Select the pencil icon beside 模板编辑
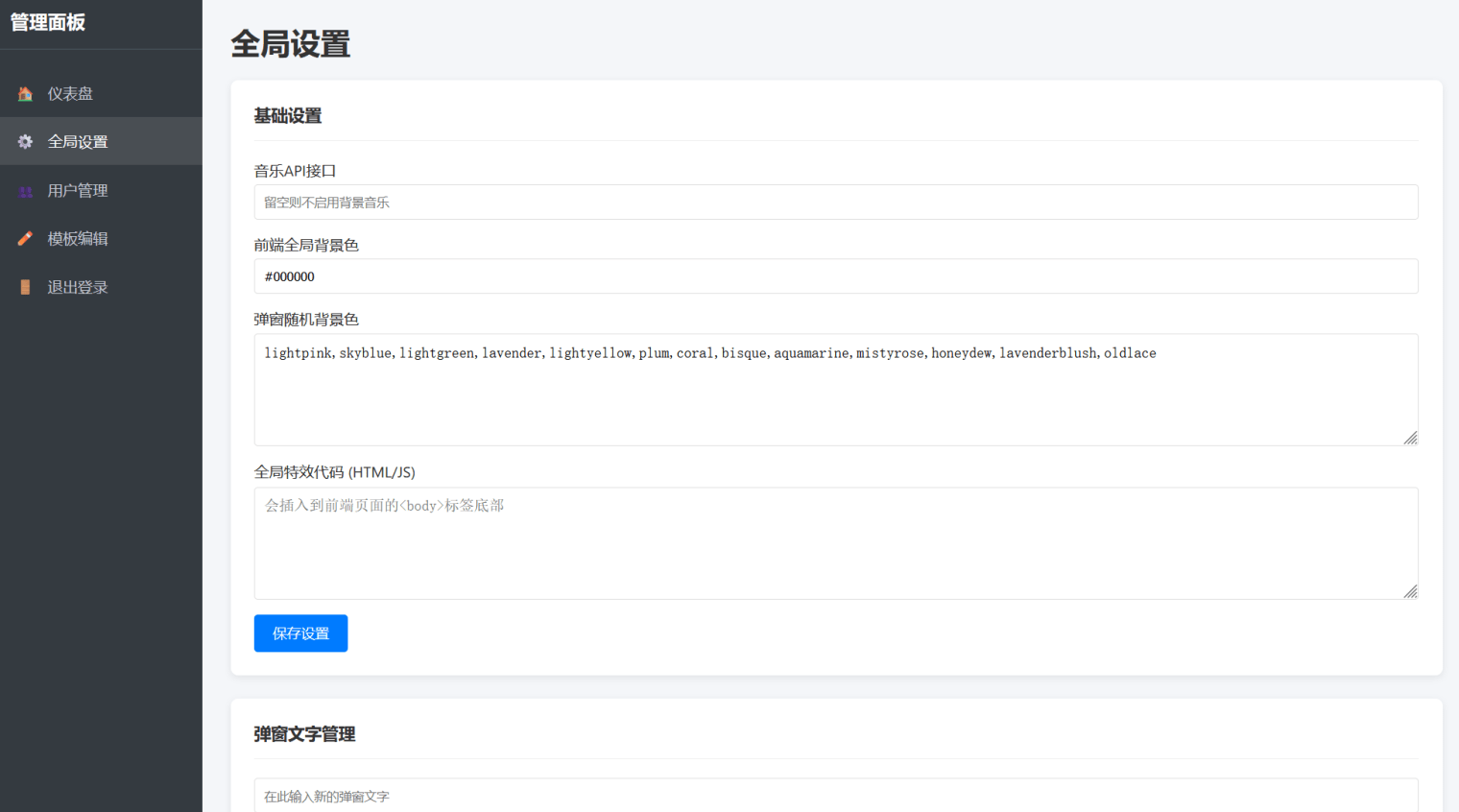 pos(24,238)
